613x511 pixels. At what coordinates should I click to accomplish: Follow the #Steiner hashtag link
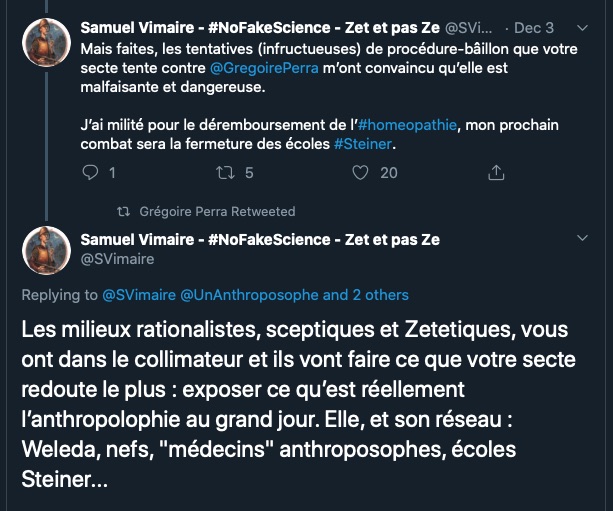coord(366,142)
